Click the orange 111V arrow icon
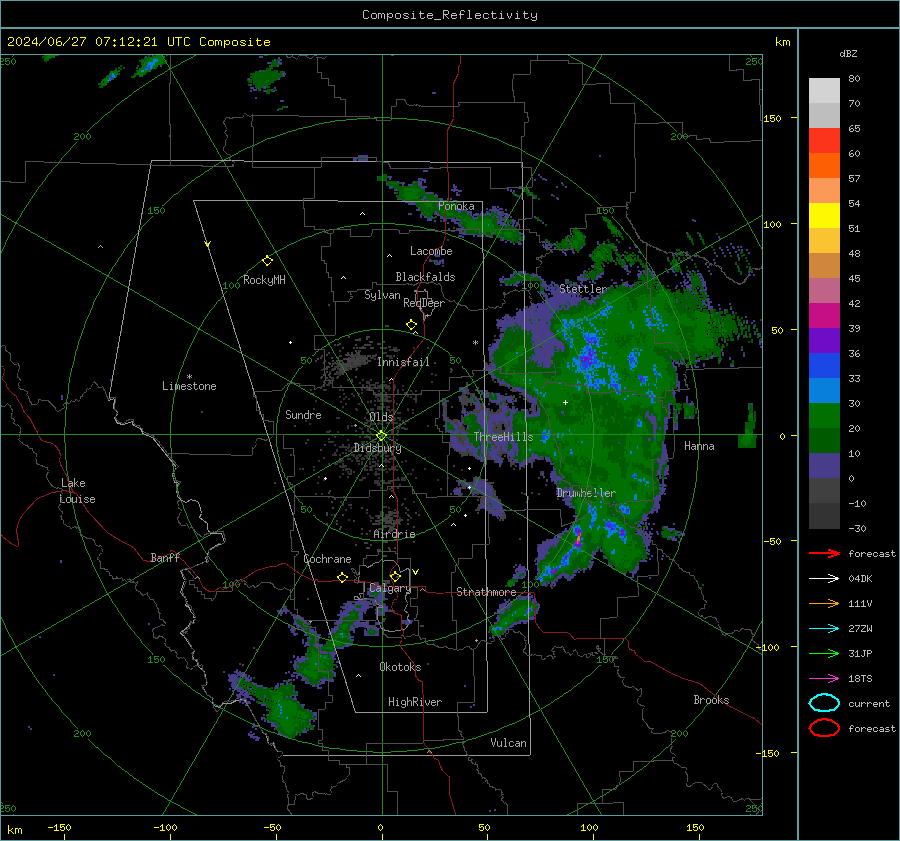Image resolution: width=900 pixels, height=841 pixels. (x=824, y=603)
